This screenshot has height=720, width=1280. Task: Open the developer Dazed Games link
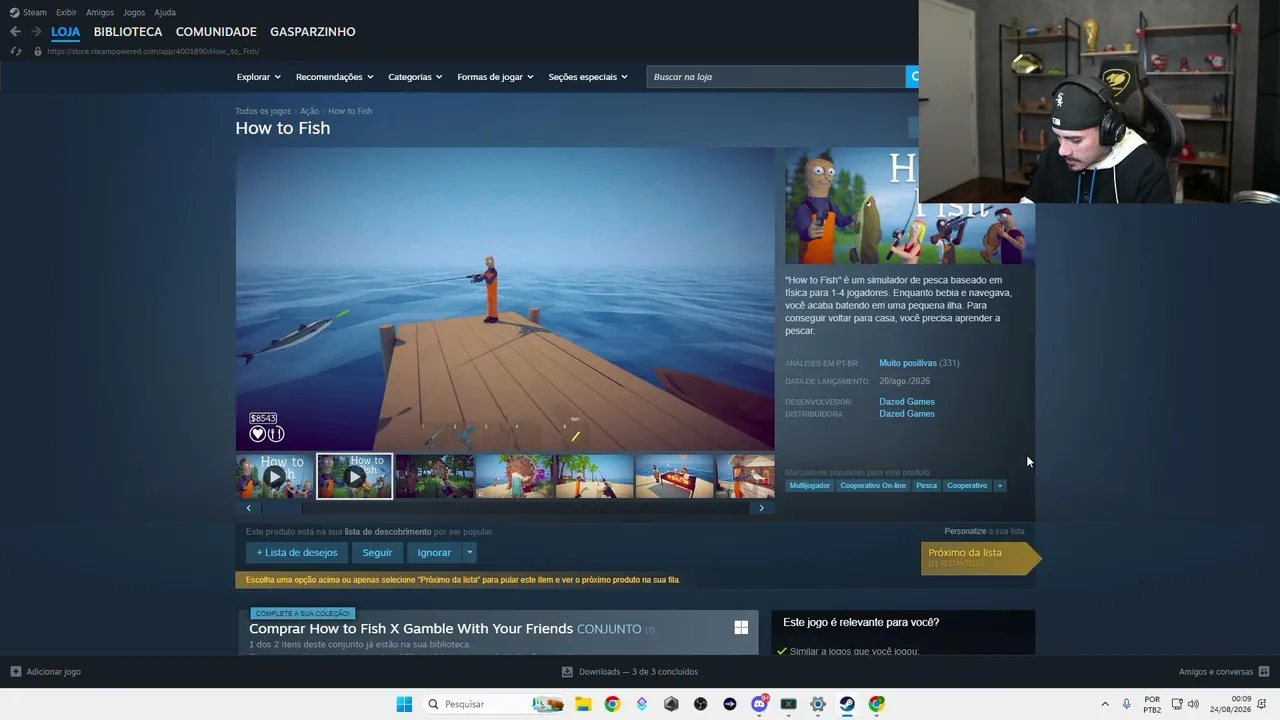point(907,402)
